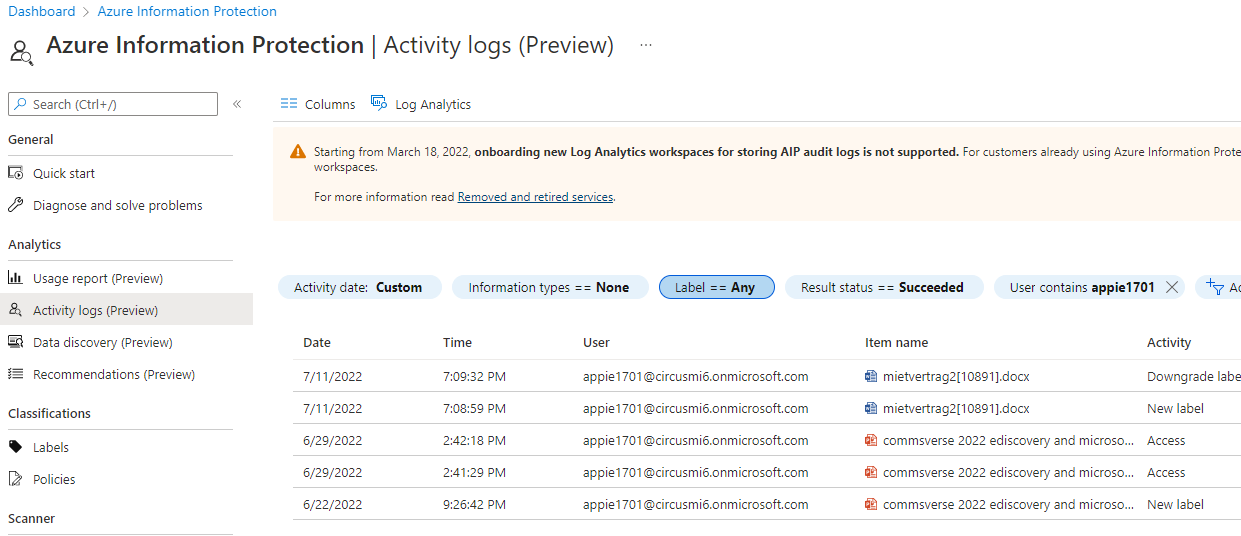
Task: Open the more options ellipsis beside title
Action: (646, 45)
